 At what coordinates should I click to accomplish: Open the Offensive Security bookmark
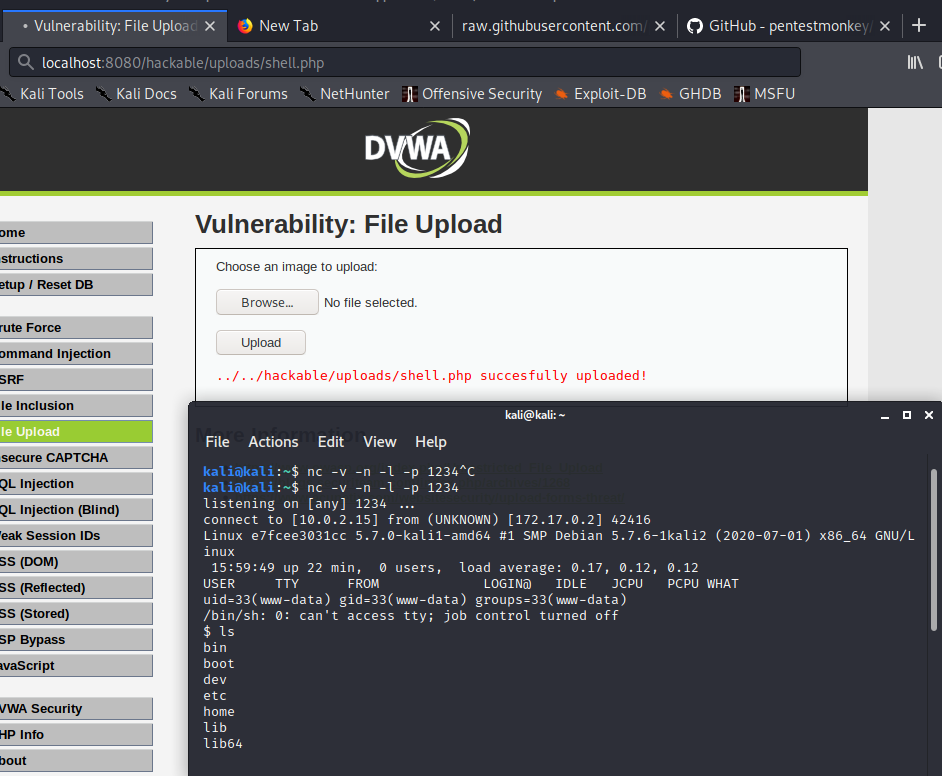(471, 94)
